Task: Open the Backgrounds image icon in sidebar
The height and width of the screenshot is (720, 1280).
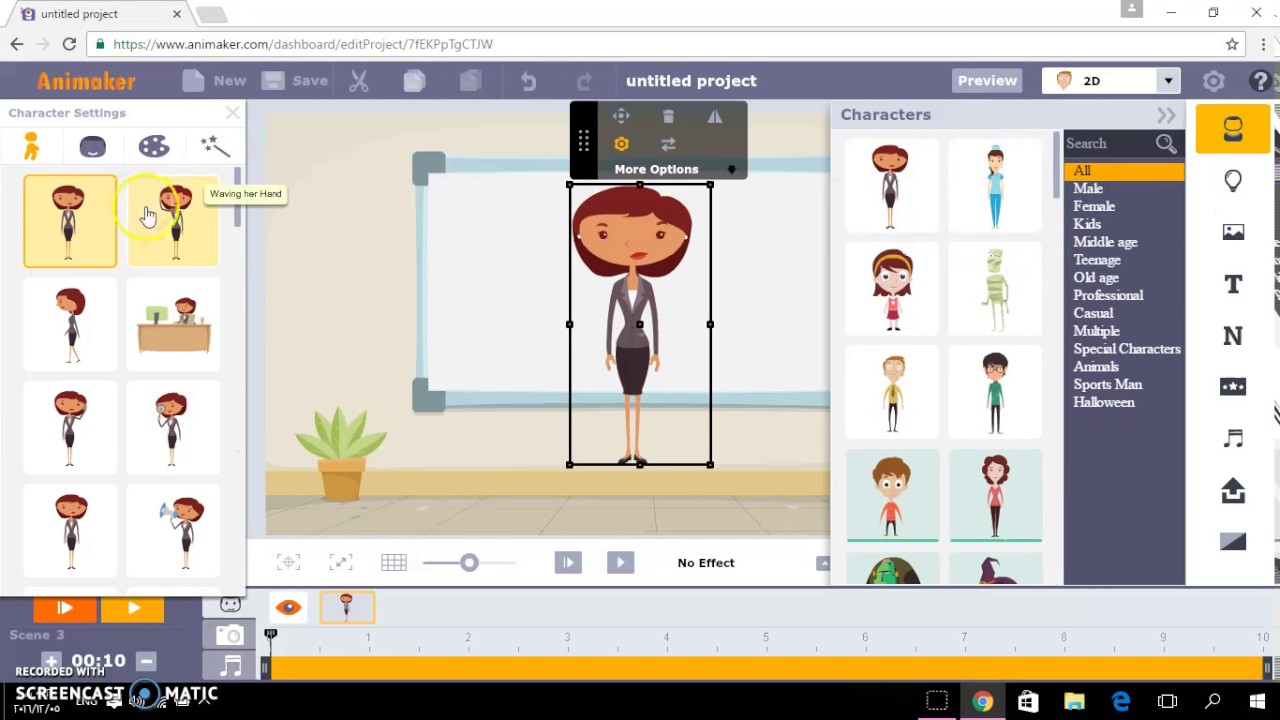Action: click(x=1233, y=232)
